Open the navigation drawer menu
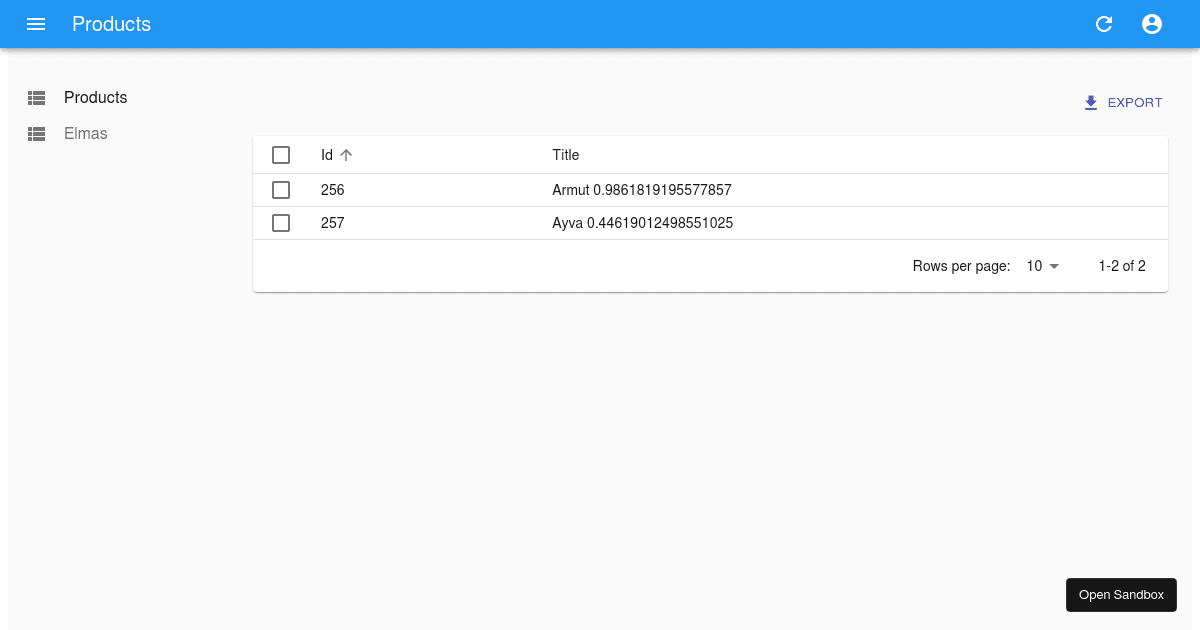 pos(36,24)
